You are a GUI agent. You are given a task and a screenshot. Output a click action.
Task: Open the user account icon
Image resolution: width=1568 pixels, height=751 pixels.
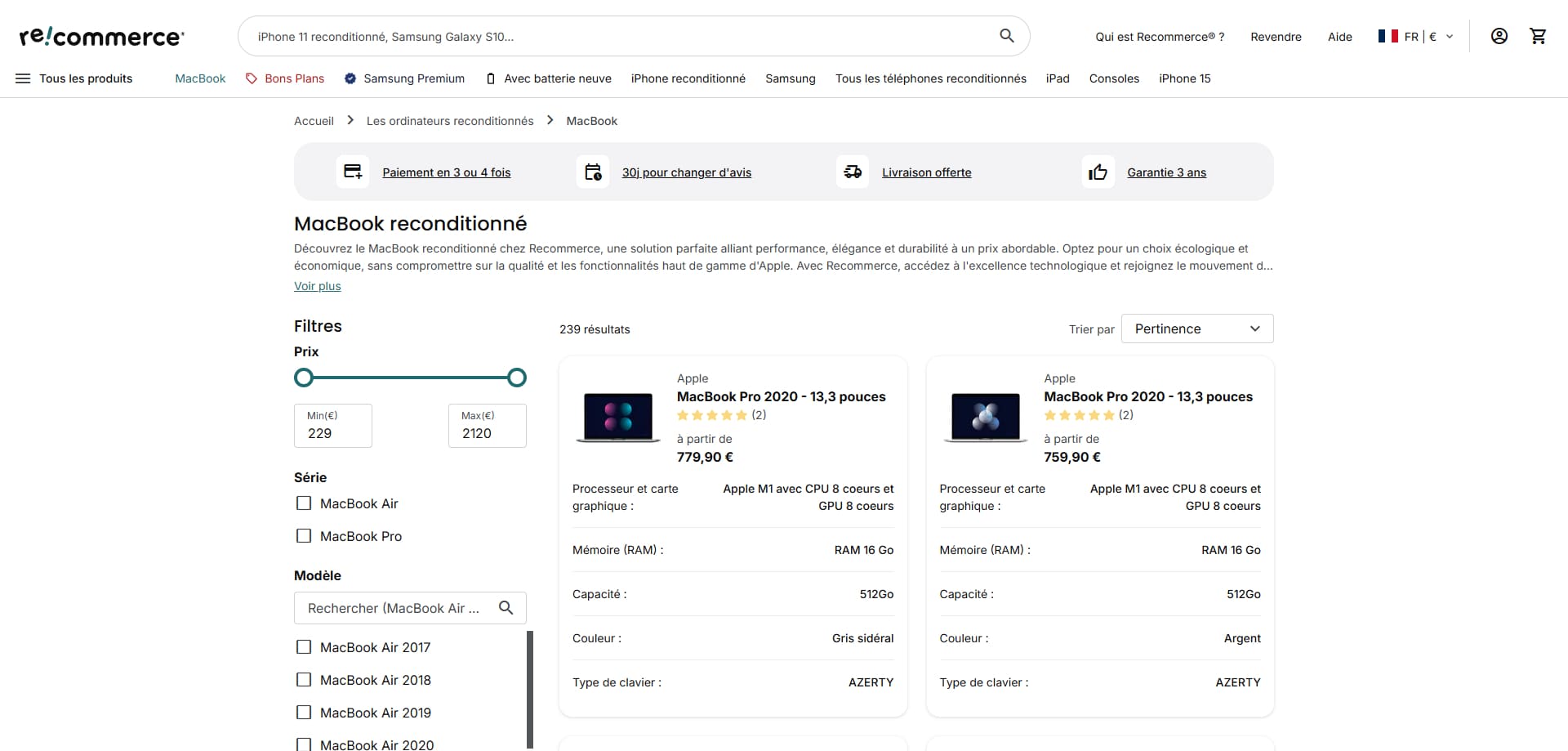1499,36
